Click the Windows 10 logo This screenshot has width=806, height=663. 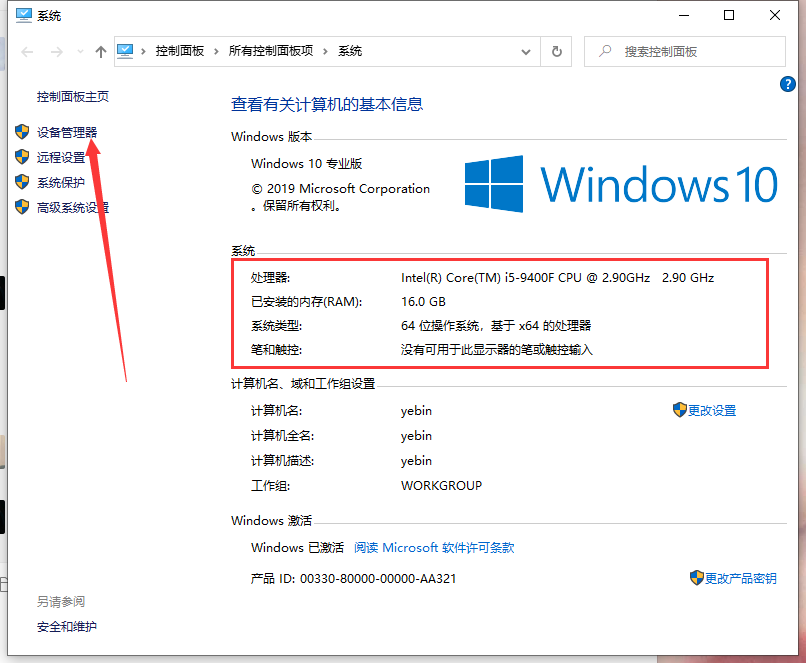click(x=621, y=184)
